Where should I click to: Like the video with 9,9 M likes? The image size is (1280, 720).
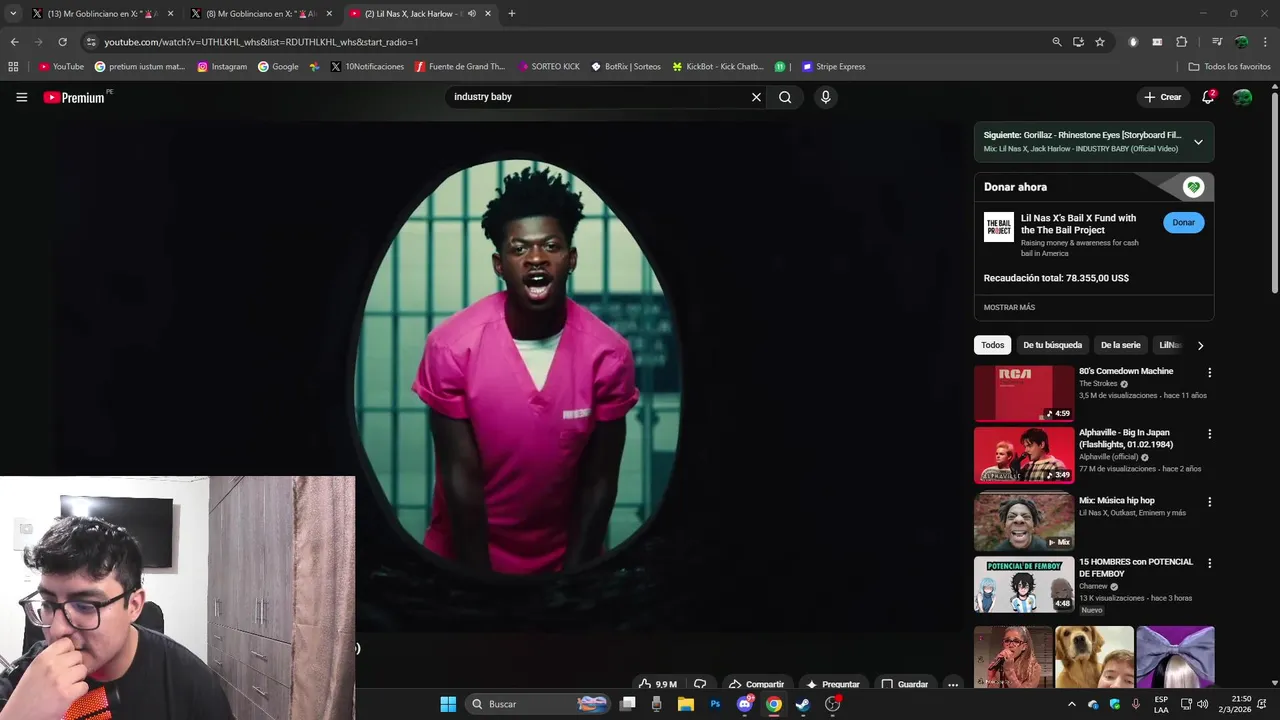click(x=657, y=684)
